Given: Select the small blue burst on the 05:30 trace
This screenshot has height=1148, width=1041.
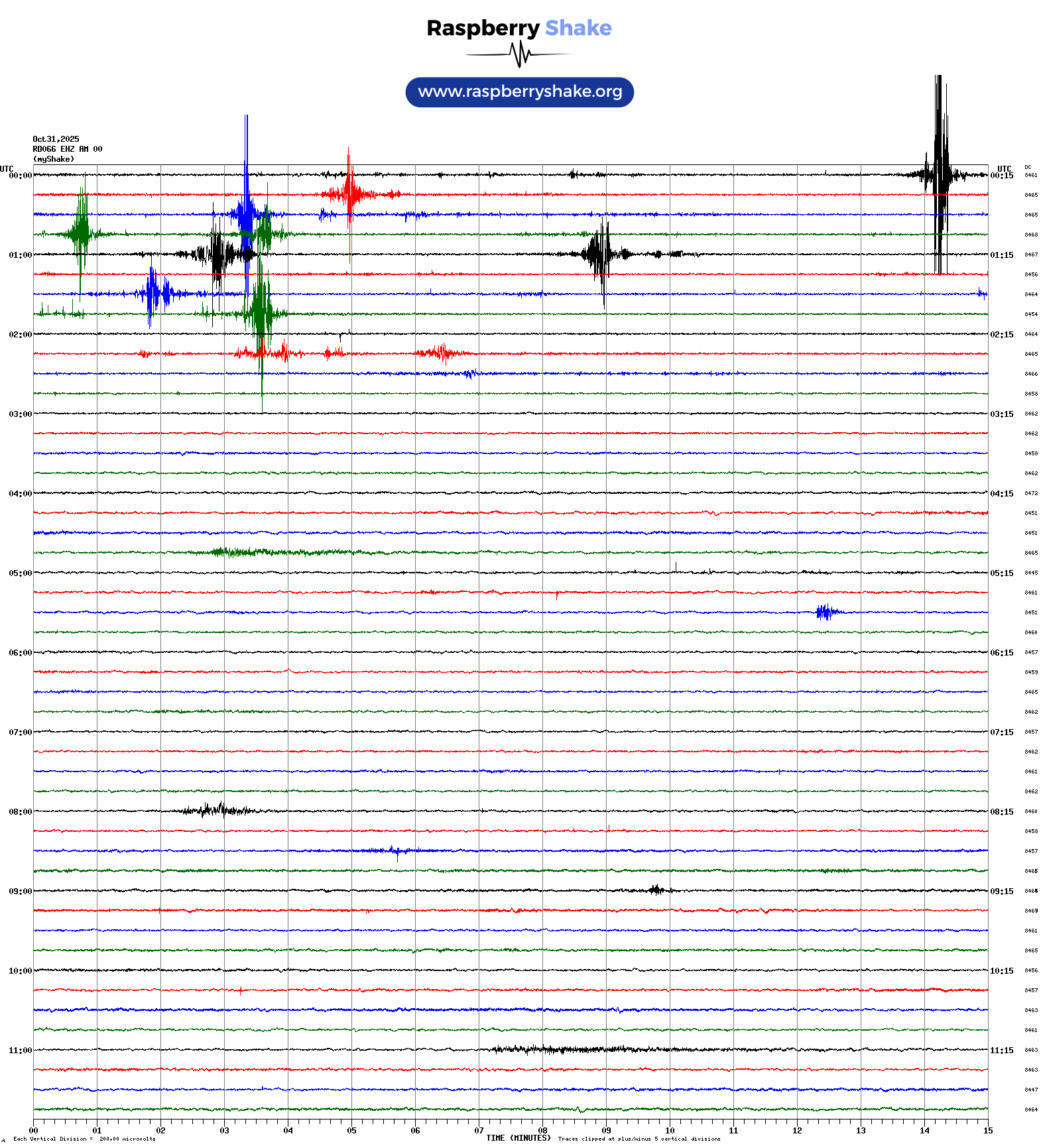Looking at the screenshot, I should click(x=826, y=612).
